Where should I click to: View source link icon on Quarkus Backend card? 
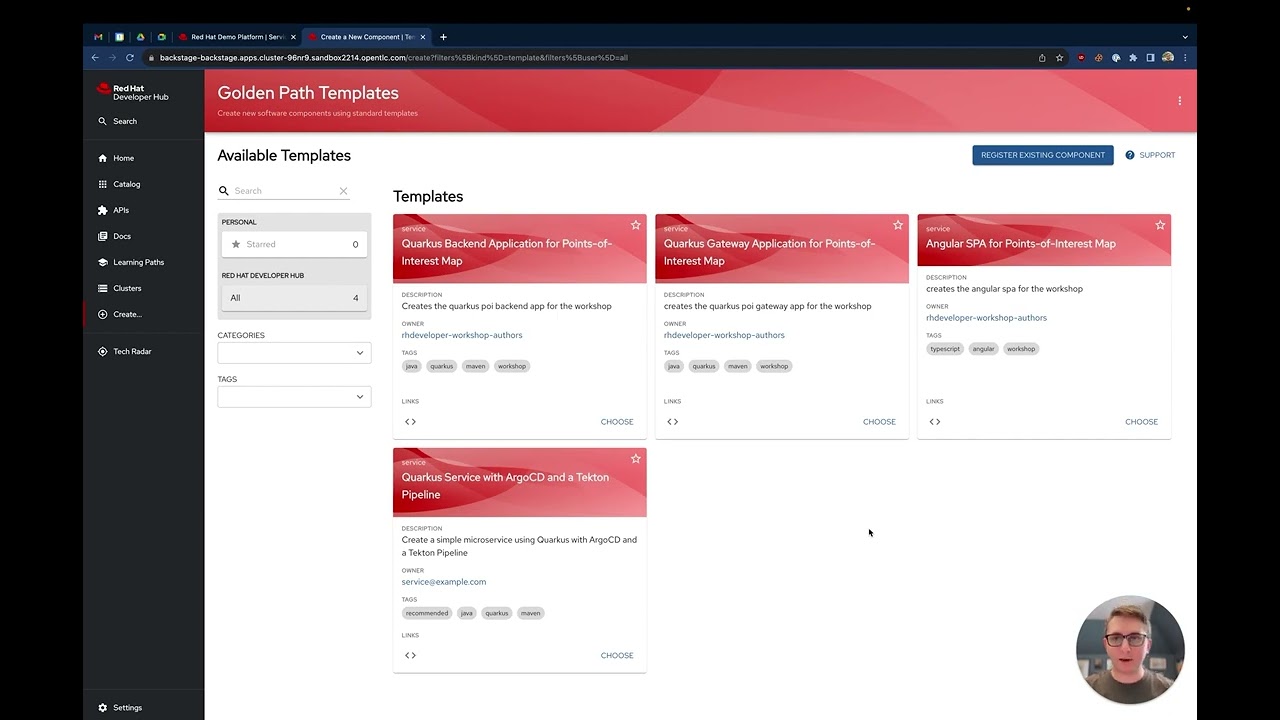coord(410,421)
